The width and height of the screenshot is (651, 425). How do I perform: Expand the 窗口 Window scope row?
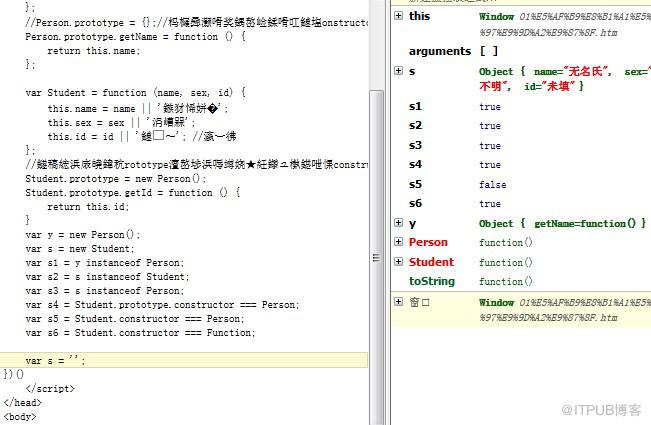[399, 302]
